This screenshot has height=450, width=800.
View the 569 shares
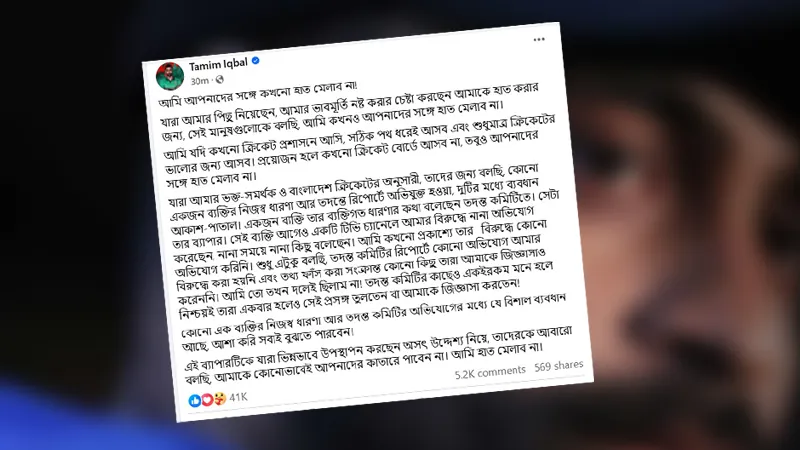(558, 366)
